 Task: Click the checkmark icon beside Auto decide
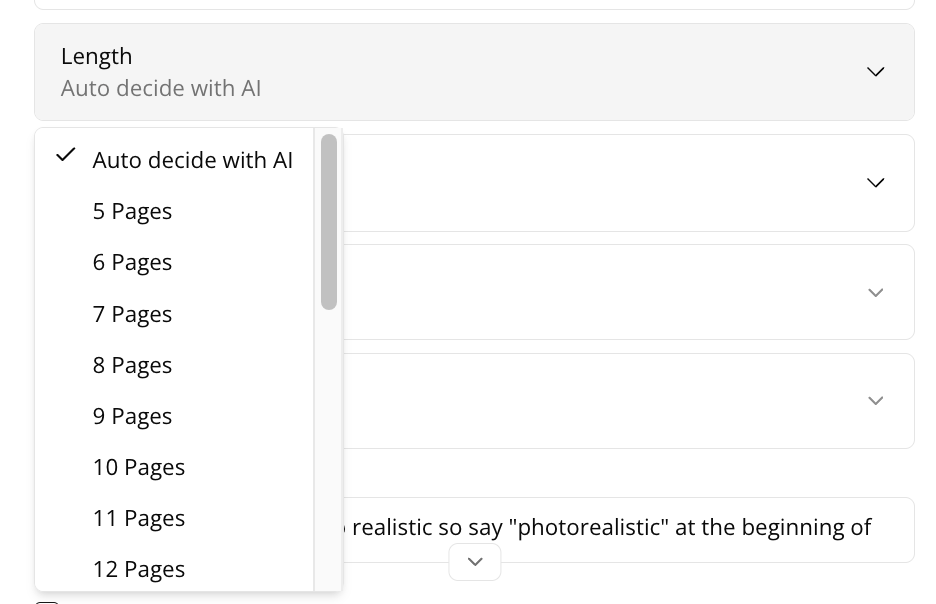tap(66, 155)
